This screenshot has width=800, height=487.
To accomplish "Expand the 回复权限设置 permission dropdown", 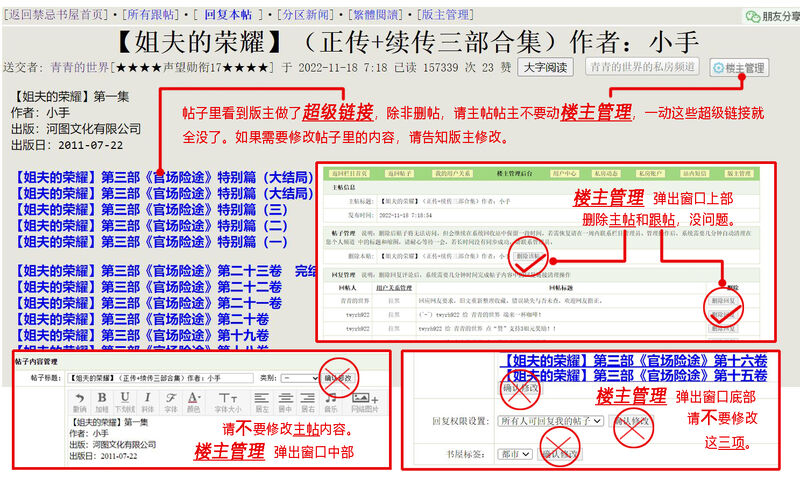I will [x=551, y=422].
